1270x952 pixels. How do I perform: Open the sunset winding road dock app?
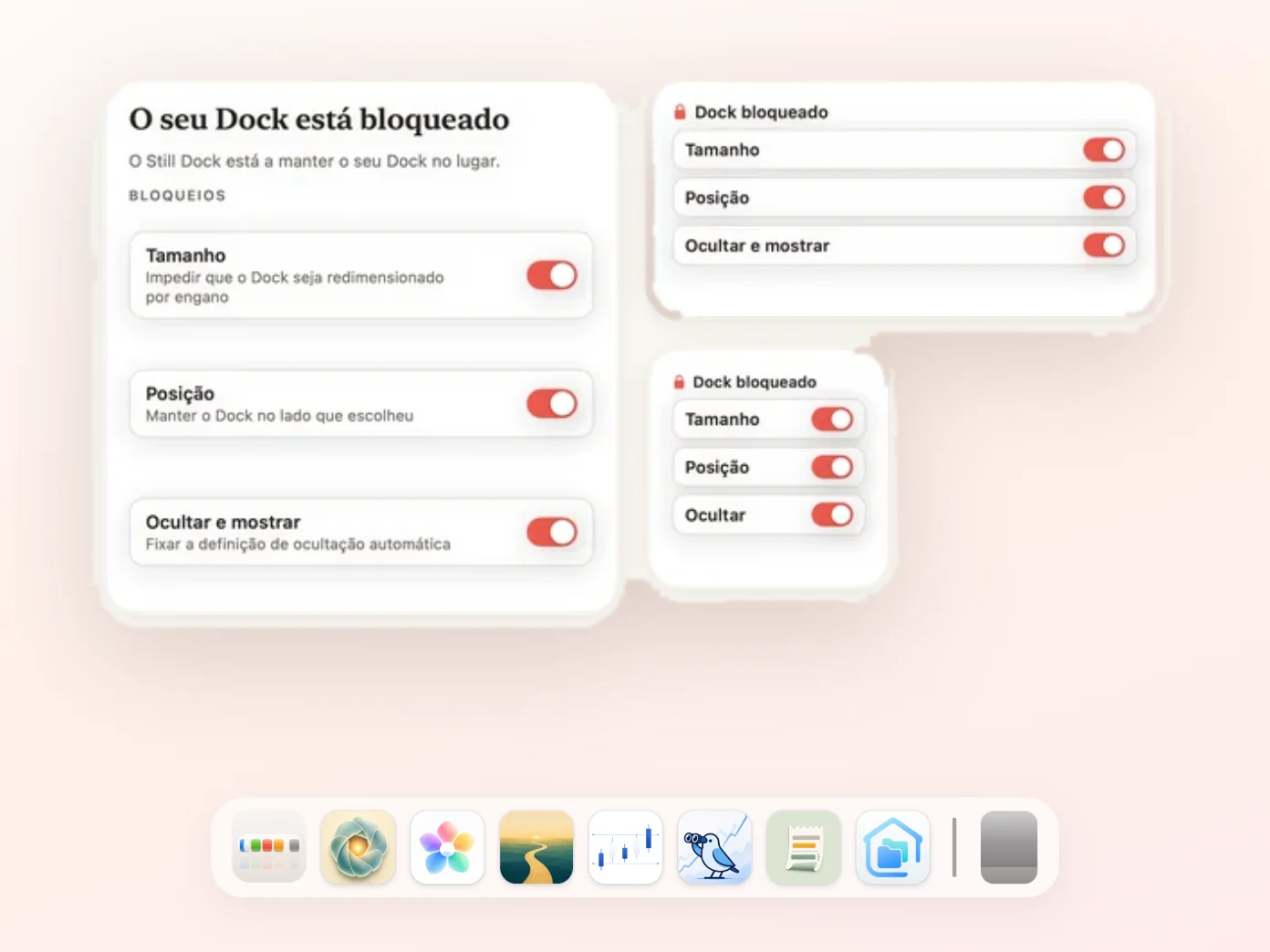[536, 847]
